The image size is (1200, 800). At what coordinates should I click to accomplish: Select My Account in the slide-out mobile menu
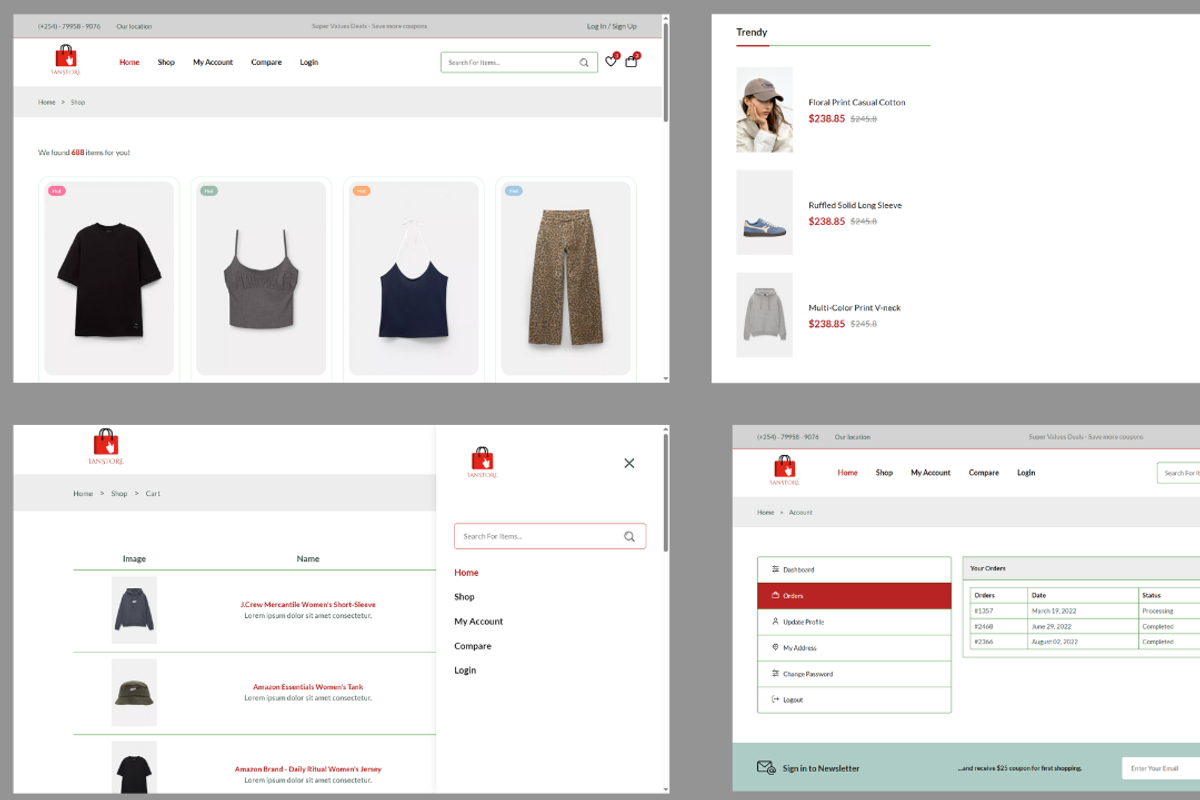479,621
